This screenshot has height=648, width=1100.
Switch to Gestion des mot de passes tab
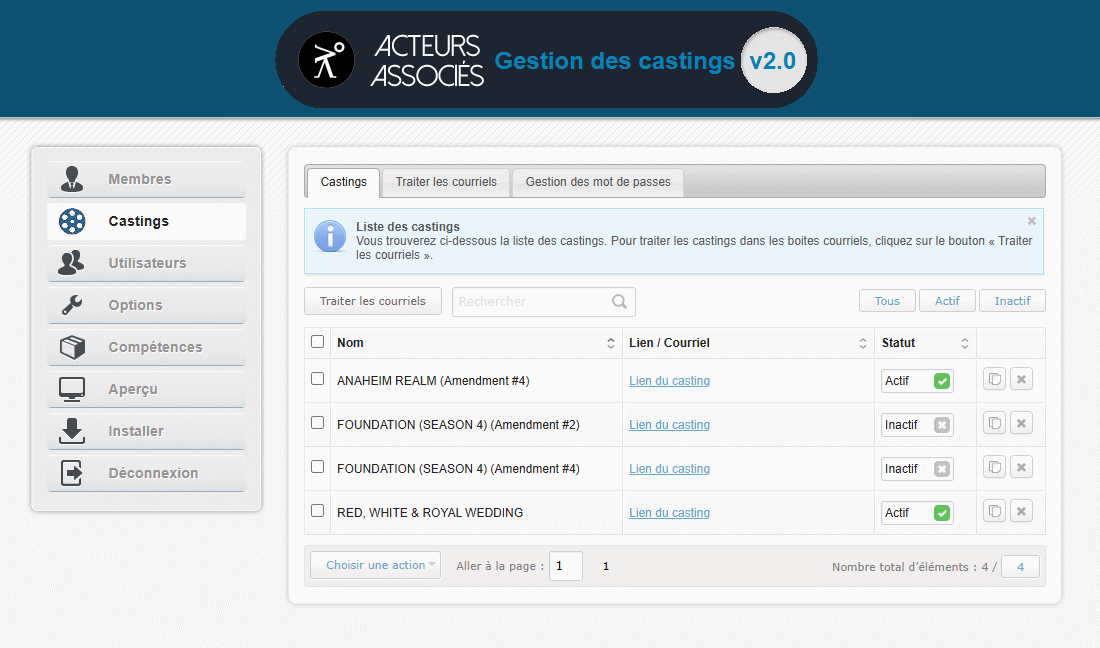click(597, 182)
